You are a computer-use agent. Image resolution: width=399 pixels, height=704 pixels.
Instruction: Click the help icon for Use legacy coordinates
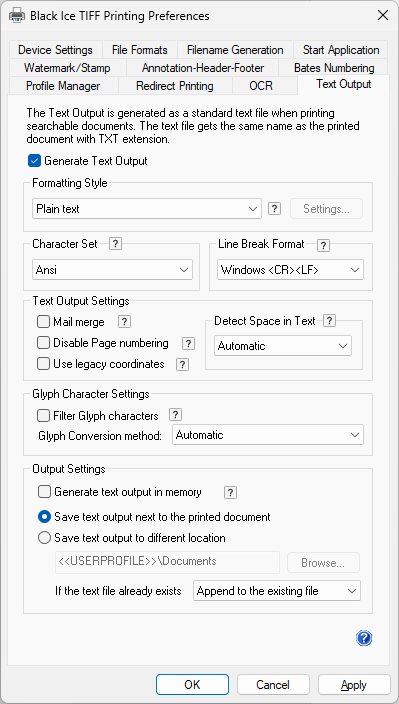click(x=182, y=365)
